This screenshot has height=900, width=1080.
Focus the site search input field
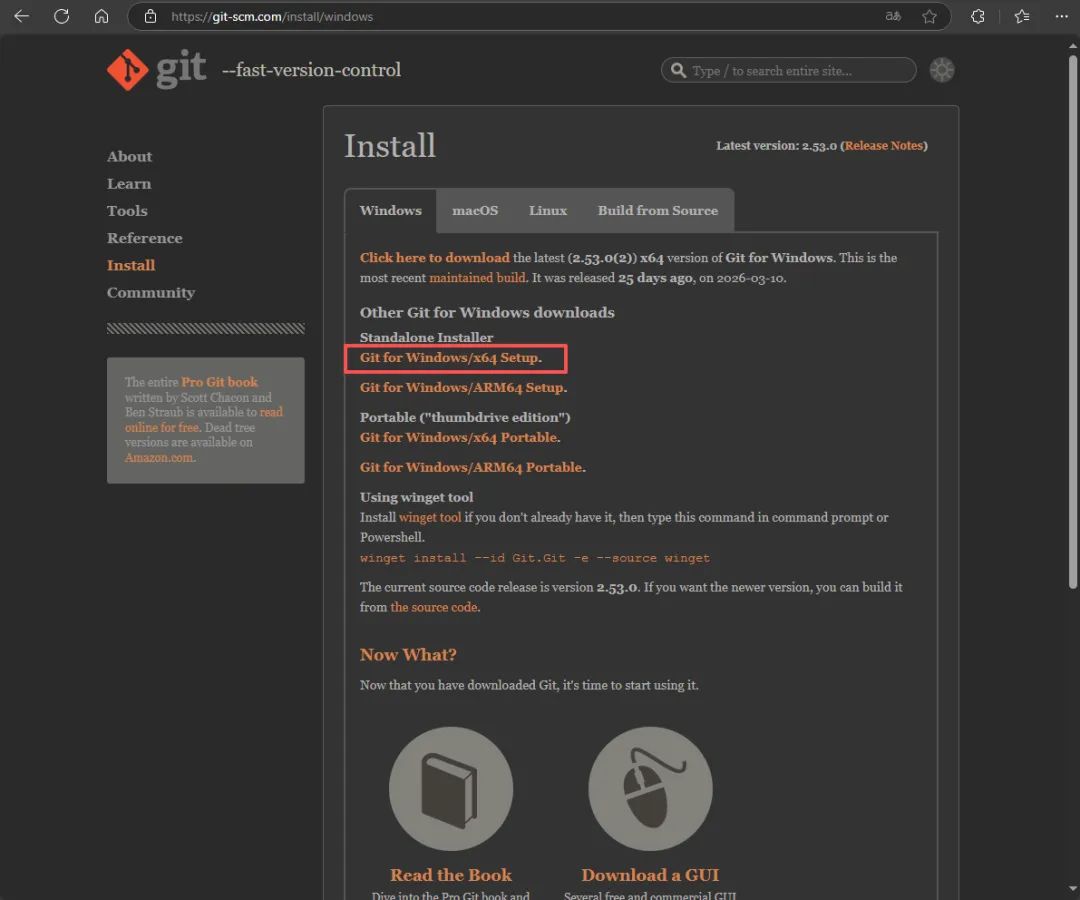pos(789,70)
